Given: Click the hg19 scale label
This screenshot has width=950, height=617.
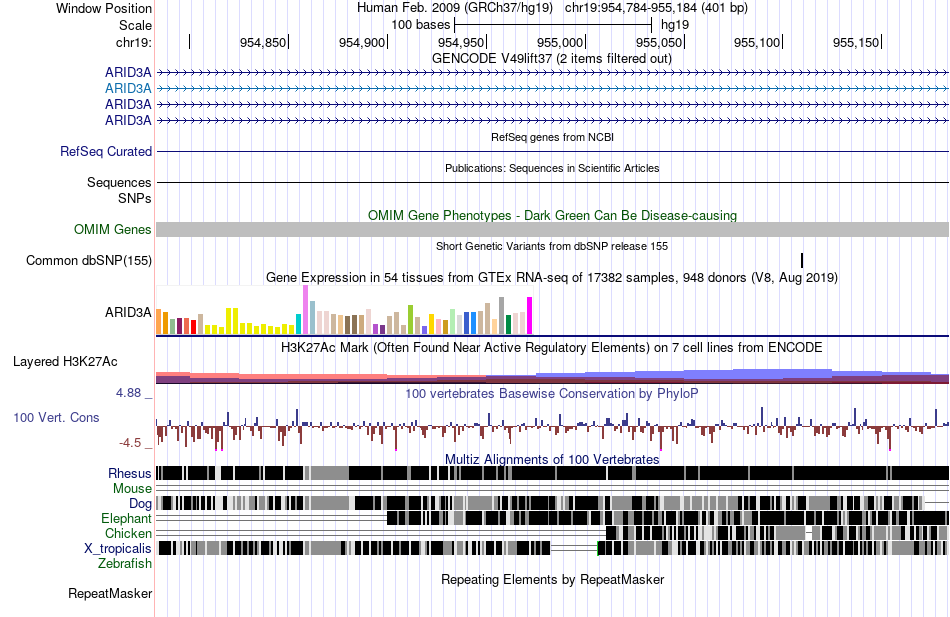Looking at the screenshot, I should coord(674,25).
